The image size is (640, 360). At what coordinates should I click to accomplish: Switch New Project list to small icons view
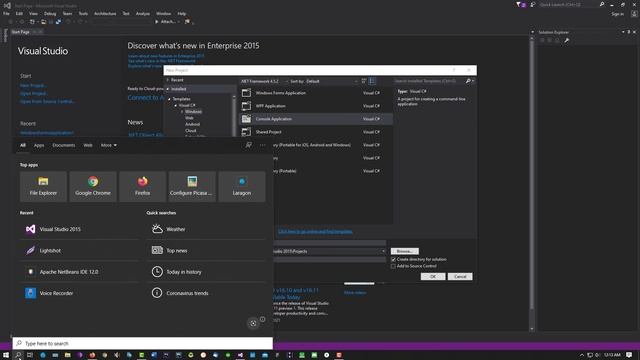[x=364, y=81]
